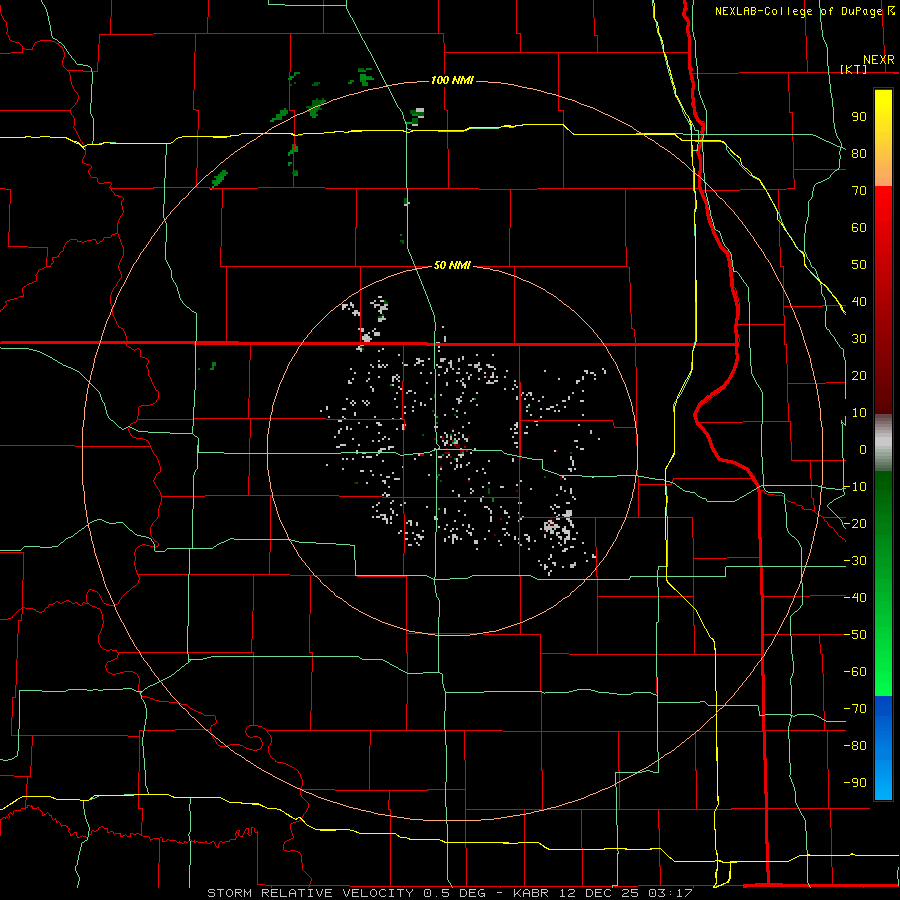Click the STORM RELATIVE VELOCITY caption text
The height and width of the screenshot is (900, 900).
311,893
